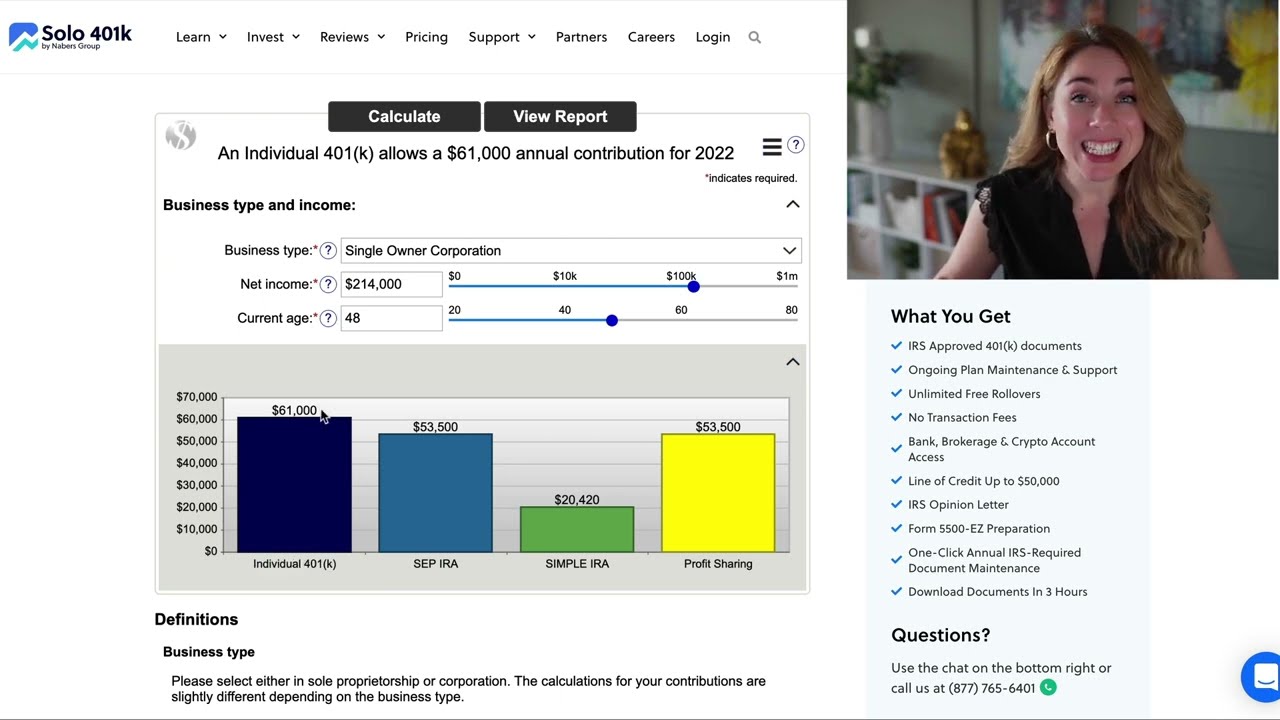Click the 'Ongoing Plan Maintenance & Support' text
The image size is (1280, 720).
(1013, 370)
